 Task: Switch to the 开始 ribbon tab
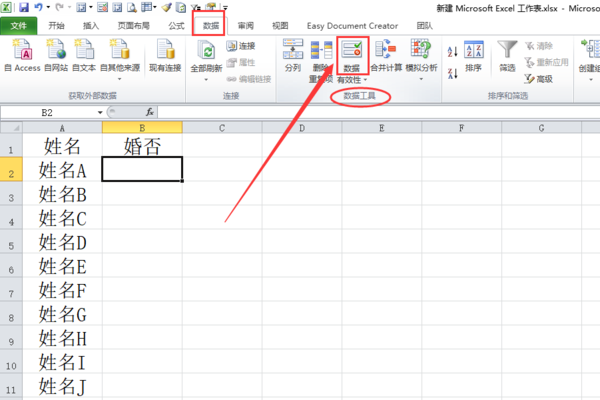56,26
